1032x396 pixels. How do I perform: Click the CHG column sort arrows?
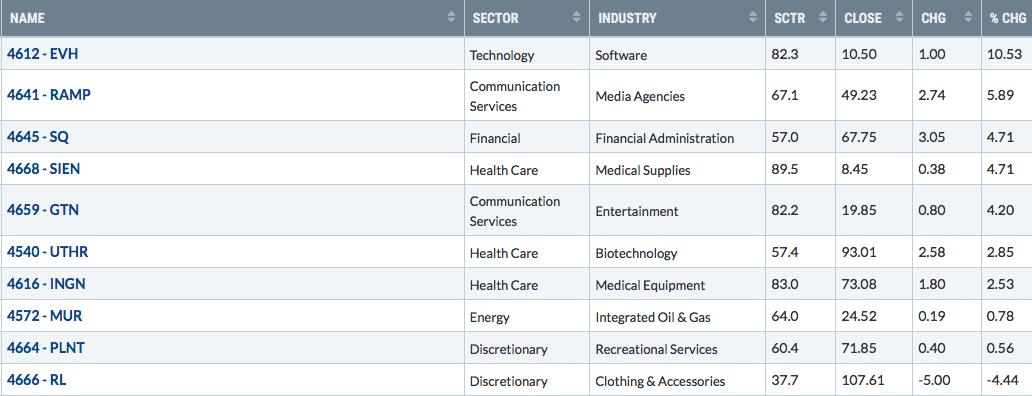[968, 18]
